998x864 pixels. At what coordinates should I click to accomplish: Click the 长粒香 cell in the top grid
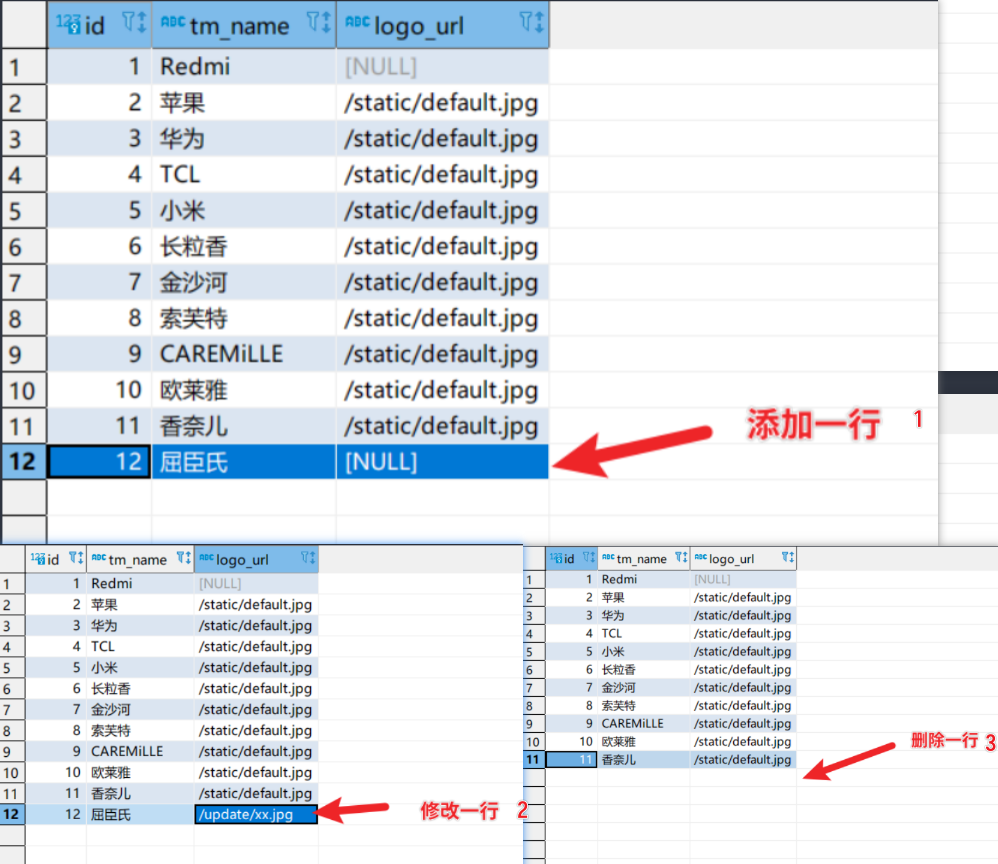[x=244, y=246]
